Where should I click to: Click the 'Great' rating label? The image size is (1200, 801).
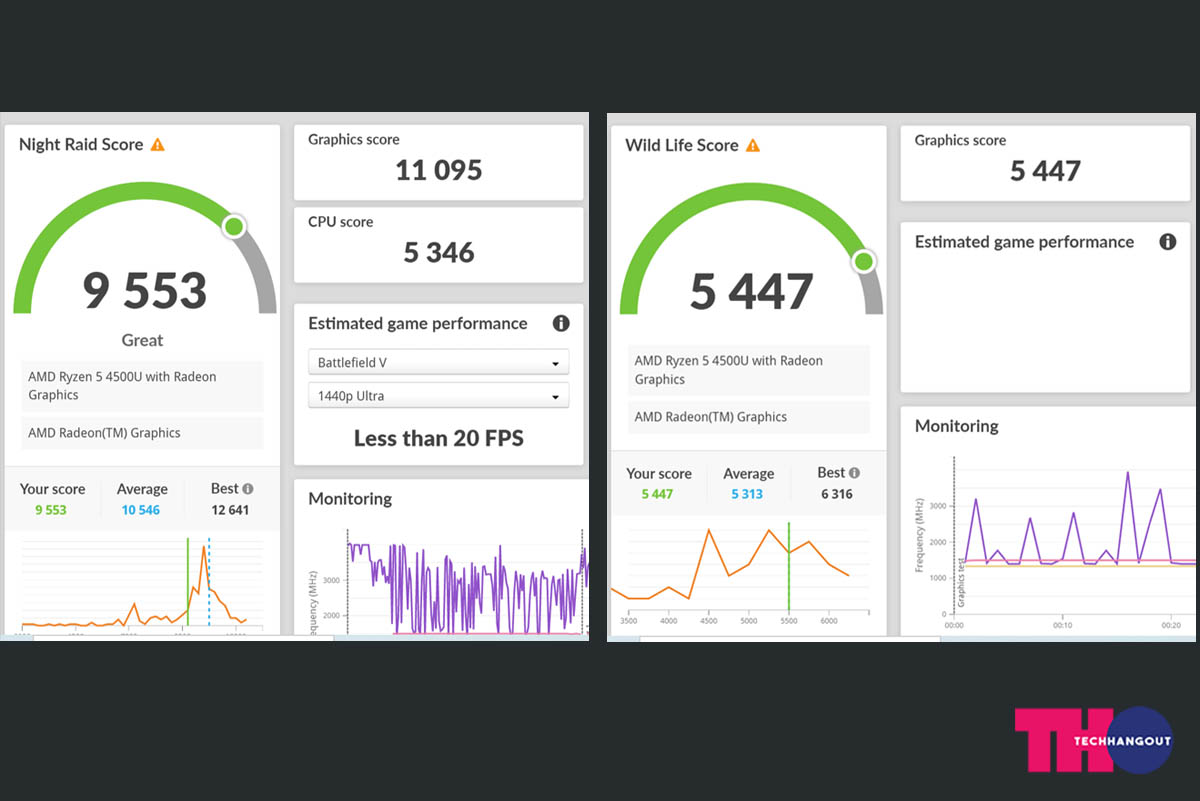click(x=142, y=340)
